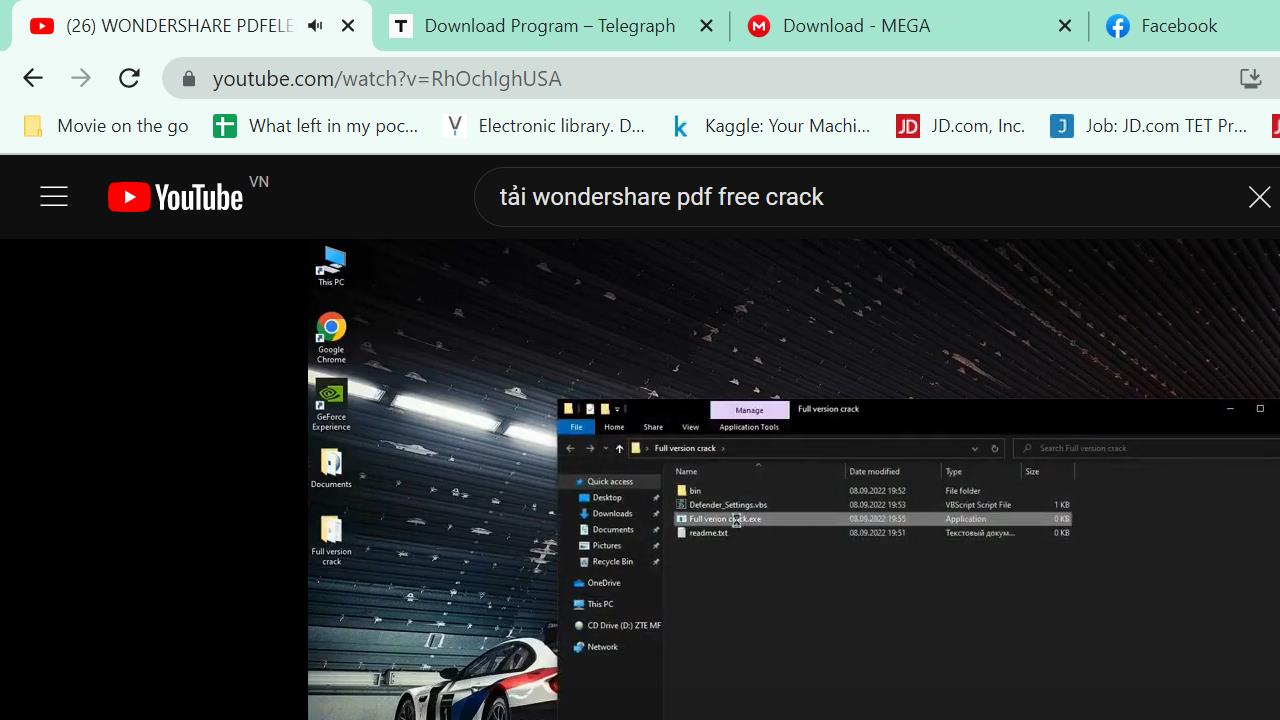Click the YouTube logo to go home
Screen dimensions: 1280x720
(176, 197)
